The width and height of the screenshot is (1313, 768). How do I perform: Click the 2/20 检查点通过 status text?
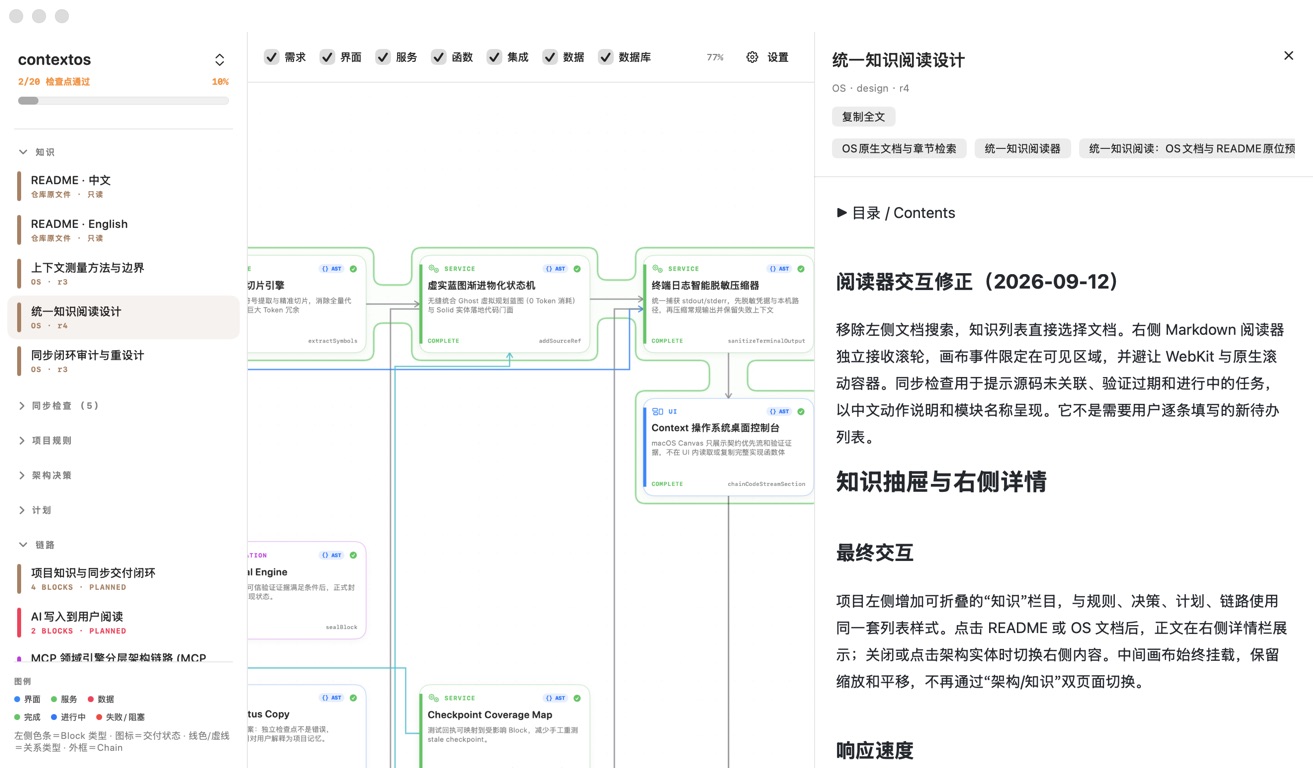pyautogui.click(x=54, y=82)
